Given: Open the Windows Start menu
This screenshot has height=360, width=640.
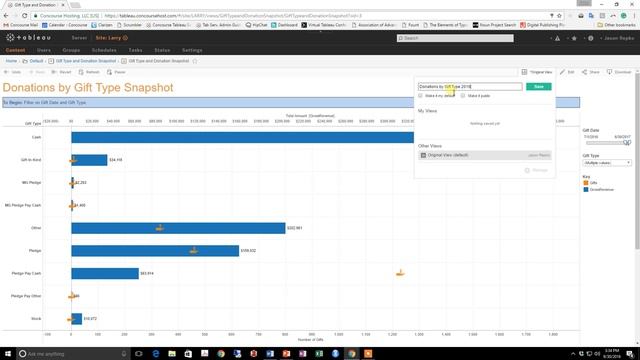Looking at the screenshot, I should tap(8, 353).
